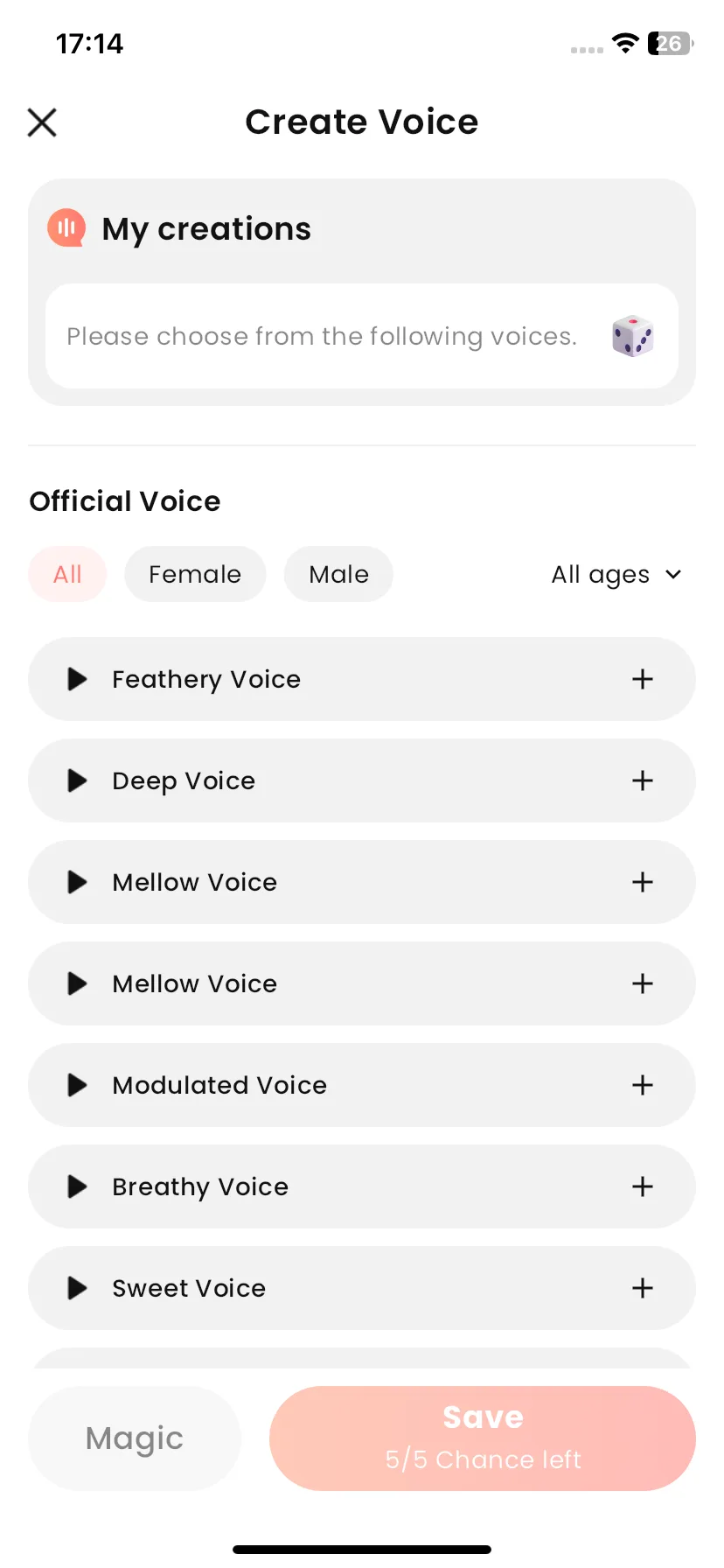Add Deep Voice with plus icon
Image resolution: width=724 pixels, height=1568 pixels.
[643, 780]
